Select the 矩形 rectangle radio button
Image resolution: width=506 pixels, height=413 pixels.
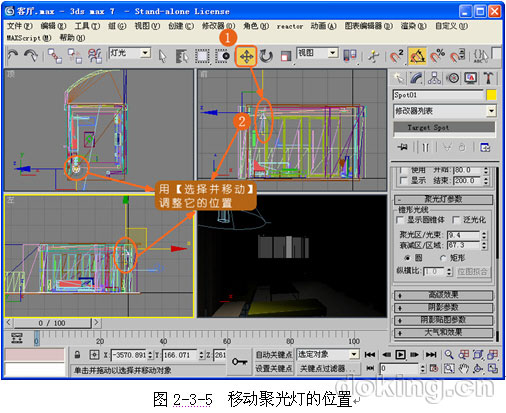[443, 258]
